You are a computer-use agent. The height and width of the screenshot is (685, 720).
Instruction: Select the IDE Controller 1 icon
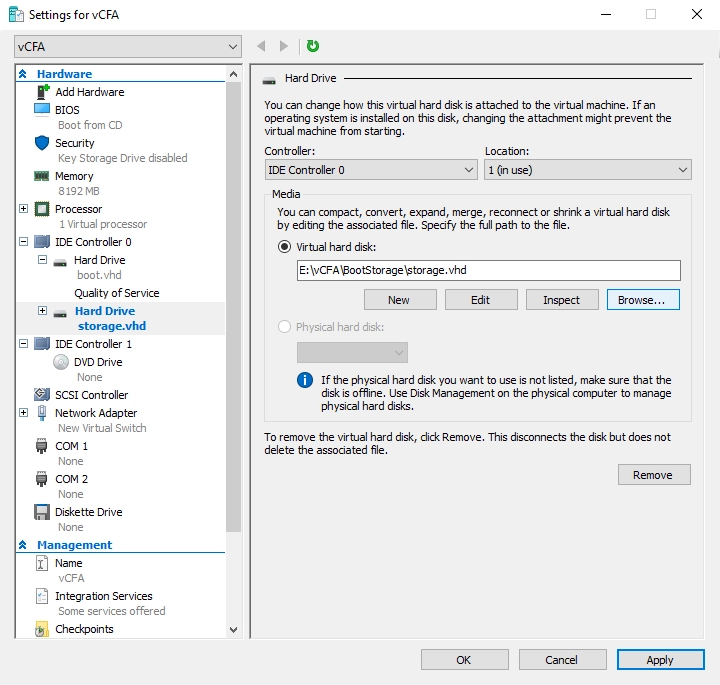coord(42,343)
